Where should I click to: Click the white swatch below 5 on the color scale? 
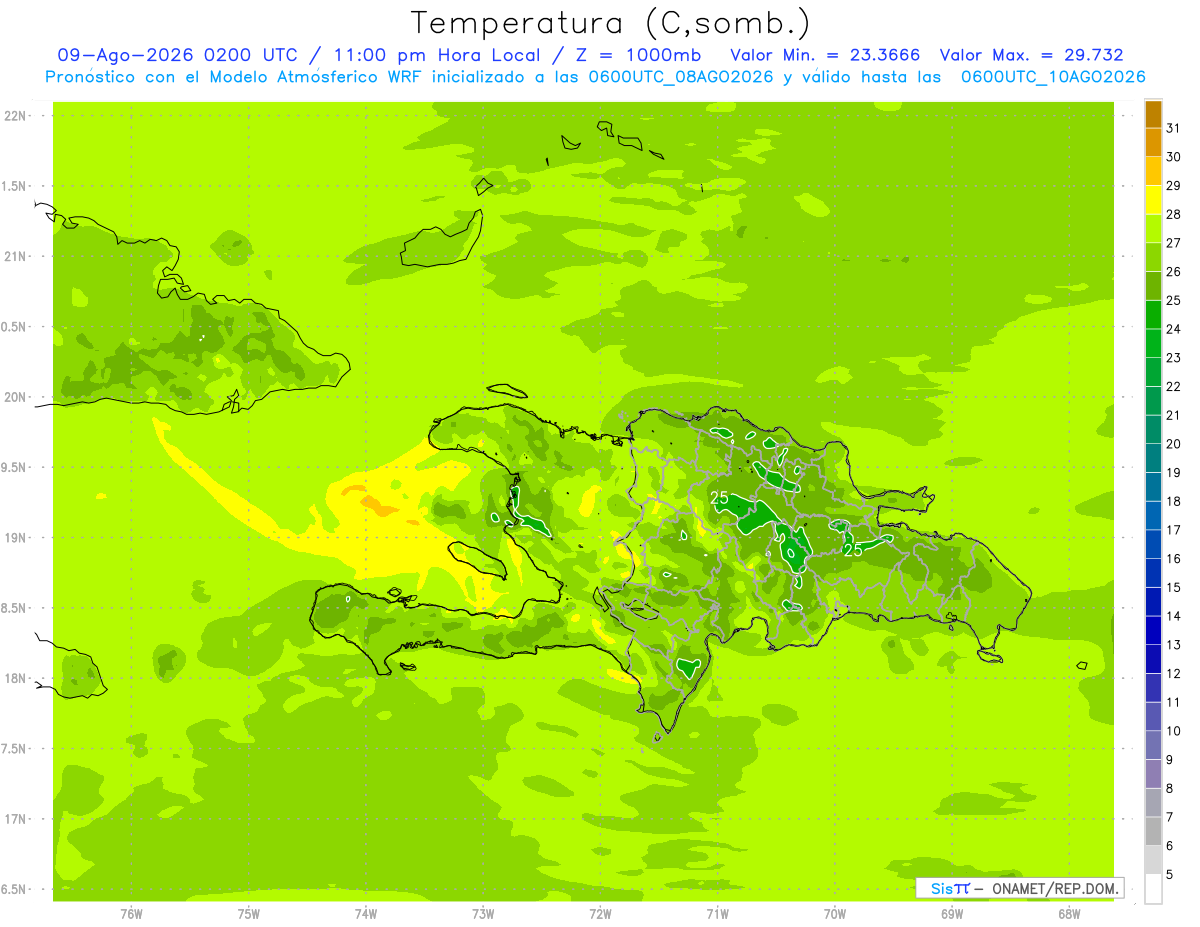coord(1153,889)
